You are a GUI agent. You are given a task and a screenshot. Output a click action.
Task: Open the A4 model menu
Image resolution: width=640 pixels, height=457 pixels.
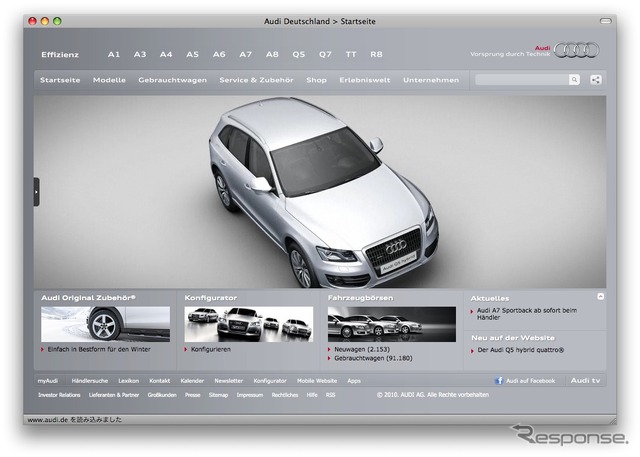pyautogui.click(x=166, y=54)
